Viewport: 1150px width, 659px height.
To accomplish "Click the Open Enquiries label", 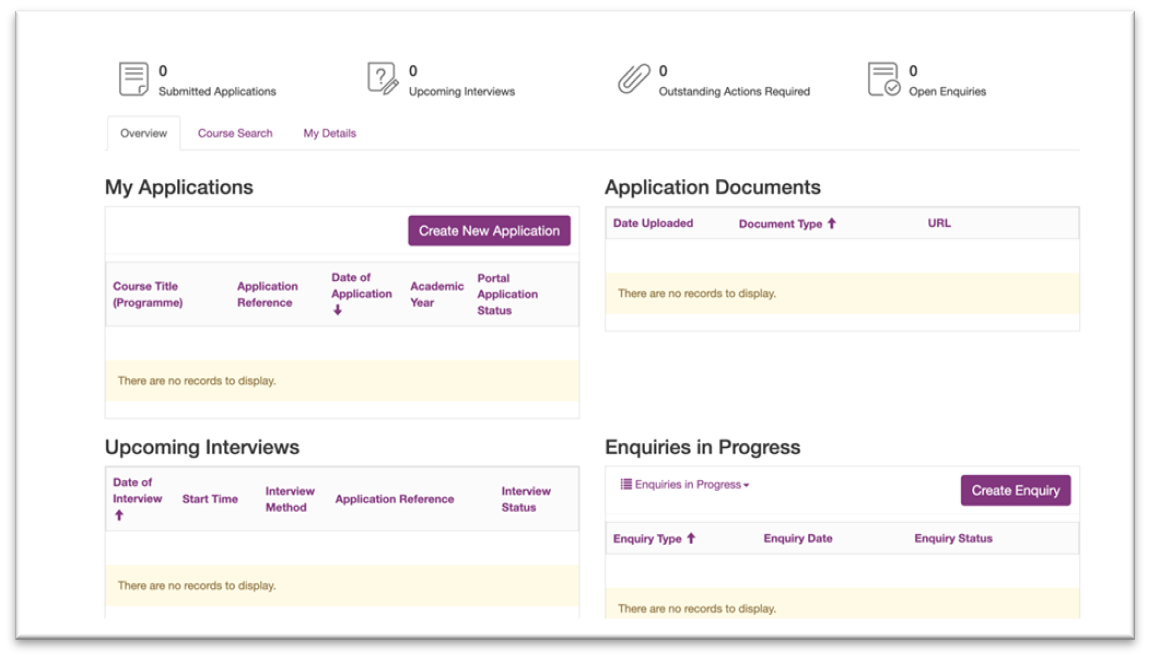I will click(x=948, y=92).
